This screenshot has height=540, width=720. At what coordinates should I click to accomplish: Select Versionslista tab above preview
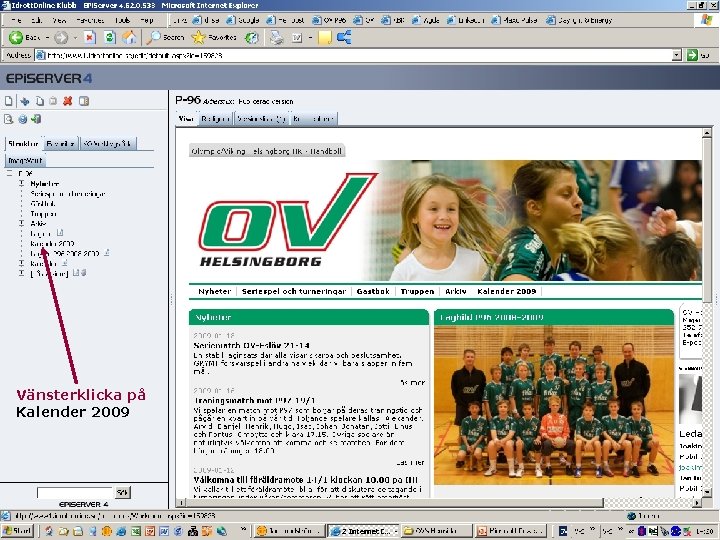click(x=262, y=118)
